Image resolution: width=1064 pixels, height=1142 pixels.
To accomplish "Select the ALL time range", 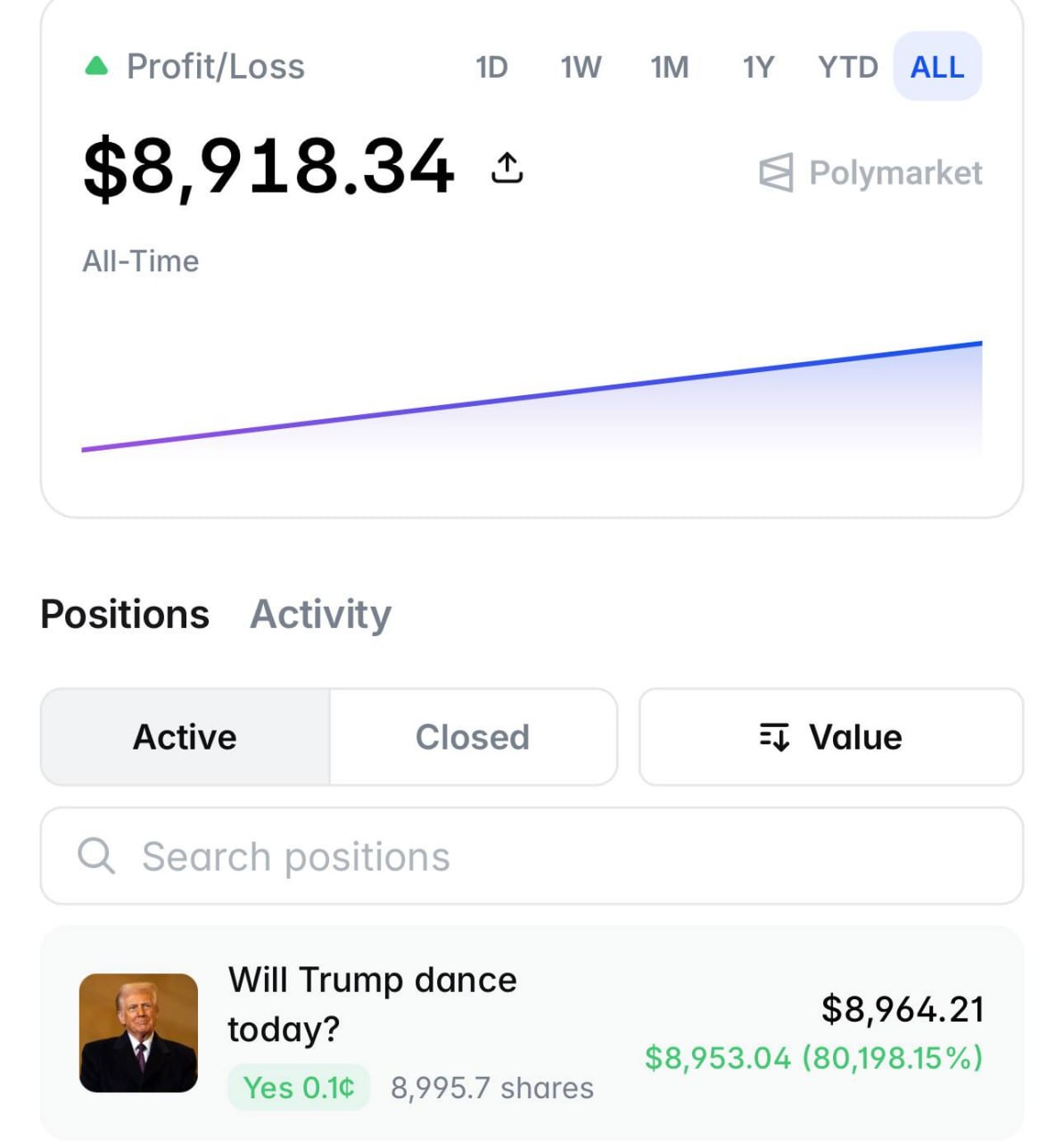I will [x=936, y=67].
